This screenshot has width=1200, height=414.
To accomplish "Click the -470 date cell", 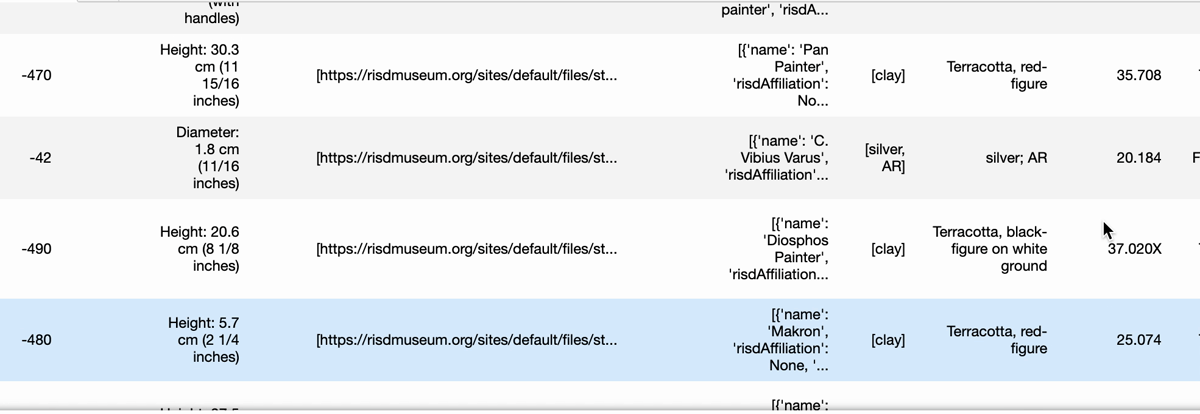I will [37, 75].
